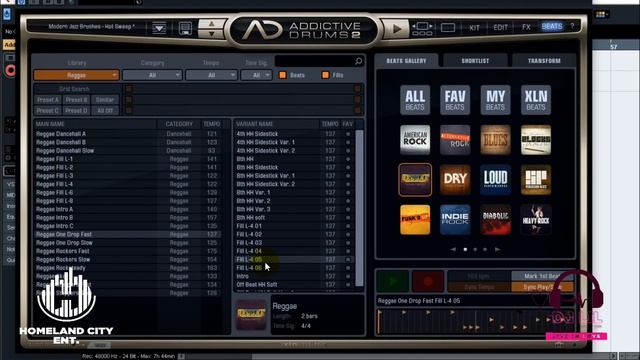Select 'Reggae Dancehall A' in main list
The width and height of the screenshot is (640, 360).
click(x=128, y=134)
